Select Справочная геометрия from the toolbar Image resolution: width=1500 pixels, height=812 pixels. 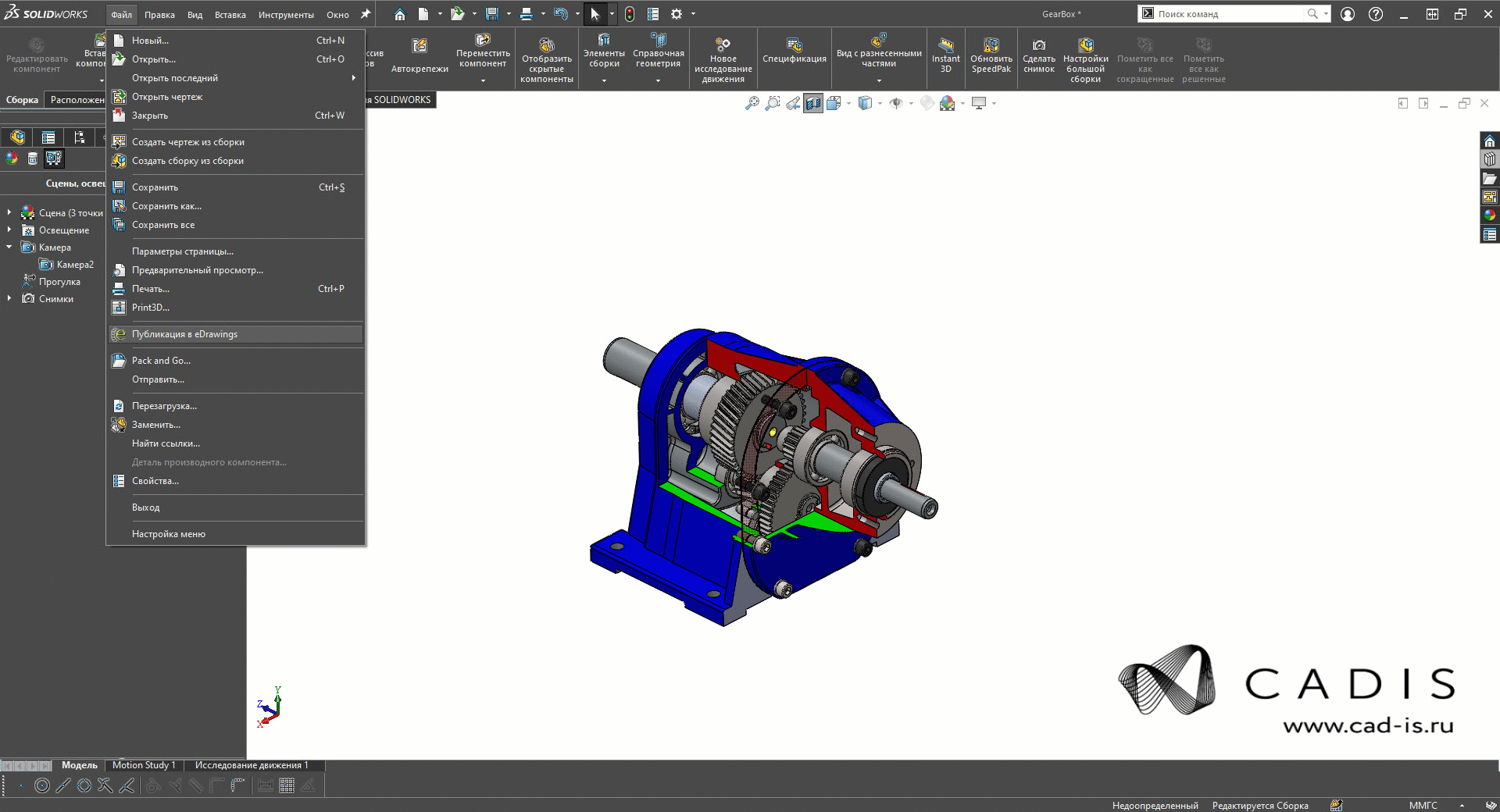coord(657,55)
